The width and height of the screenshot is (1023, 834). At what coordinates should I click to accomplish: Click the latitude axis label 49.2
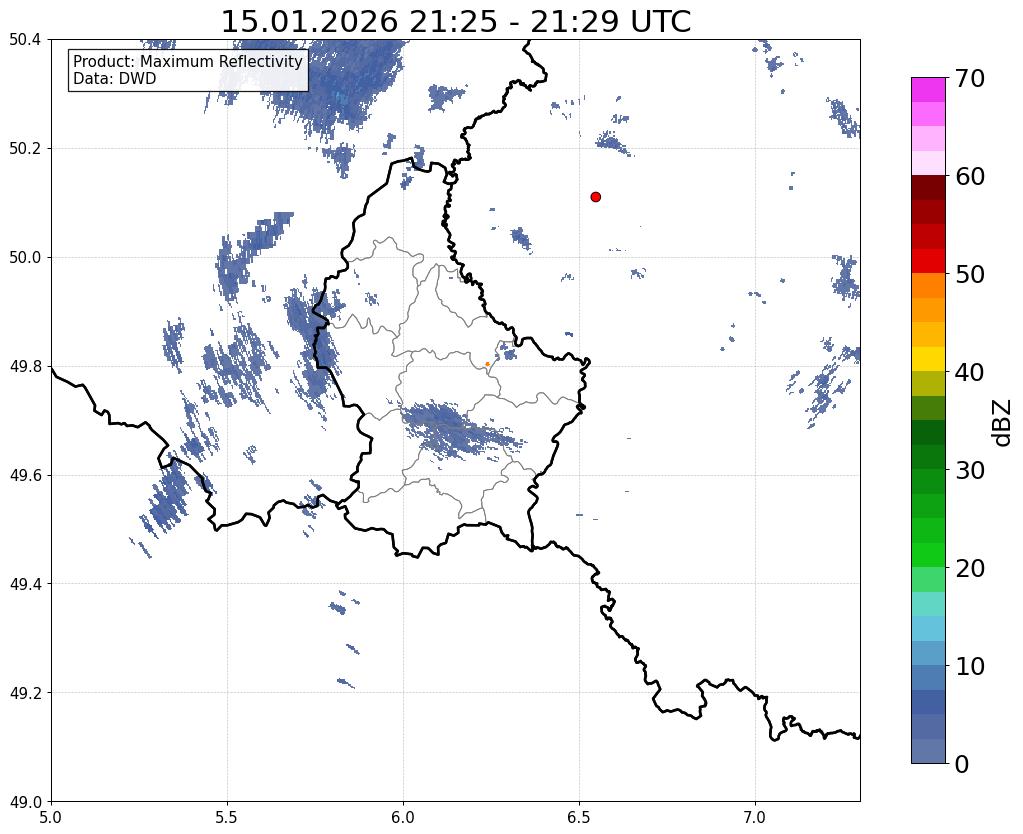tap(25, 692)
